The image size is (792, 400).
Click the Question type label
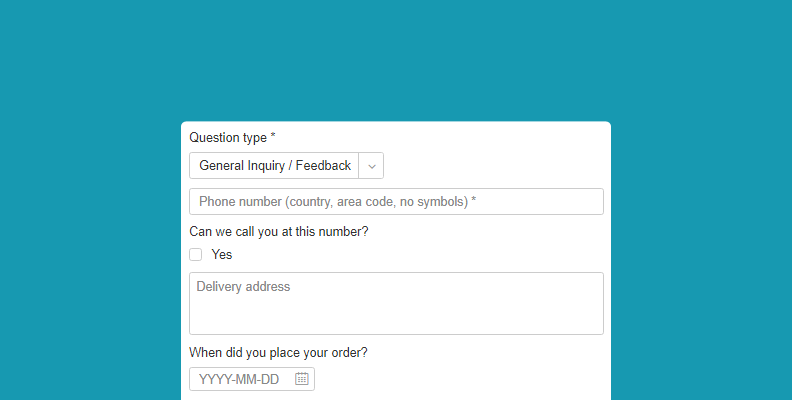232,138
